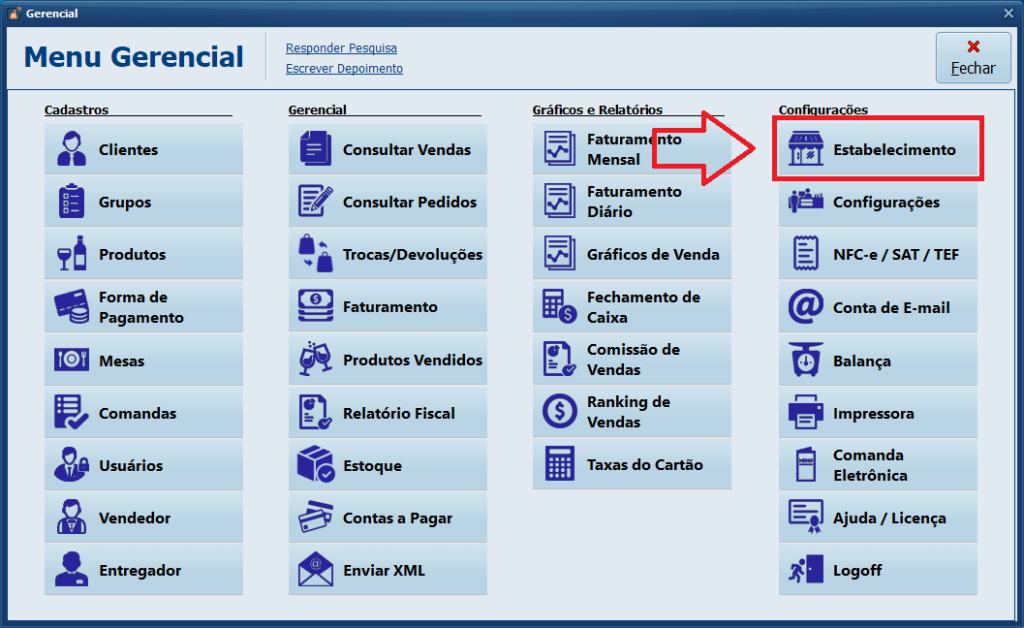Click Taxas do Cartão
1024x628 pixels.
coord(632,463)
